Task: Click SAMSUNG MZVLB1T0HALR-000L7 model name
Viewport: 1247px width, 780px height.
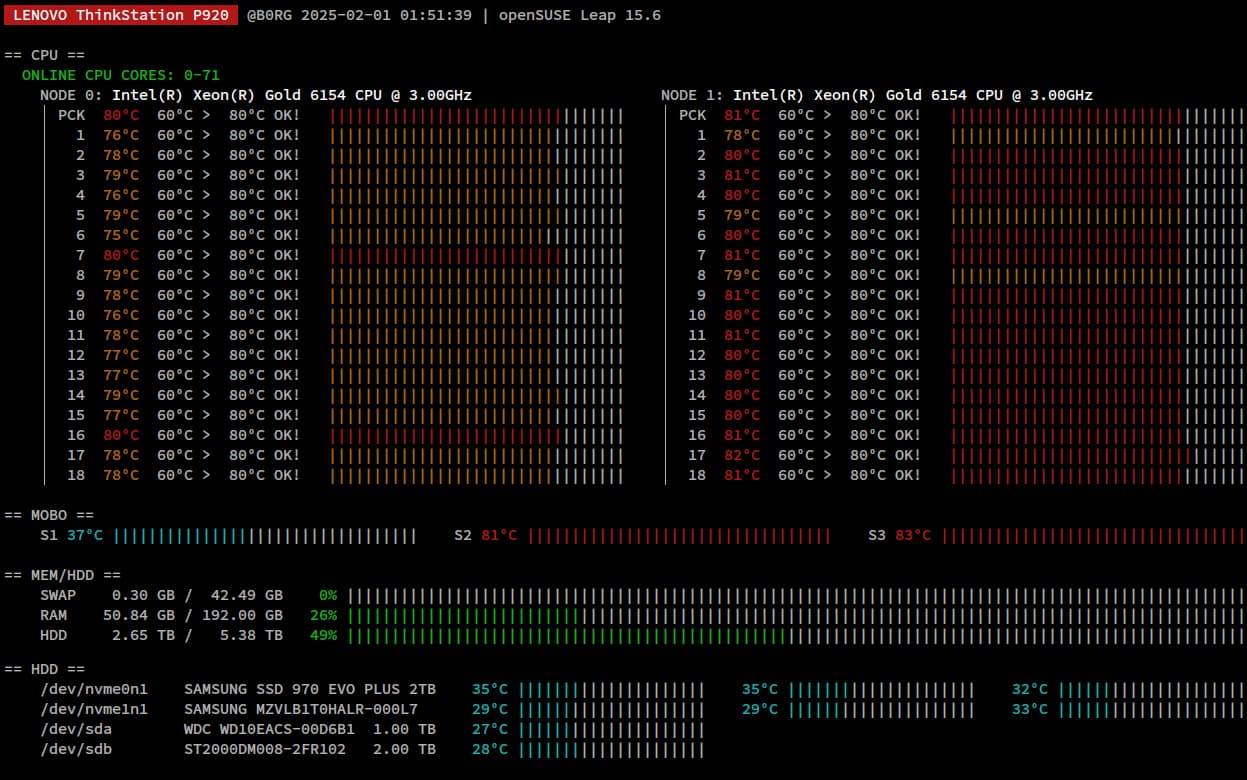Action: tap(301, 709)
